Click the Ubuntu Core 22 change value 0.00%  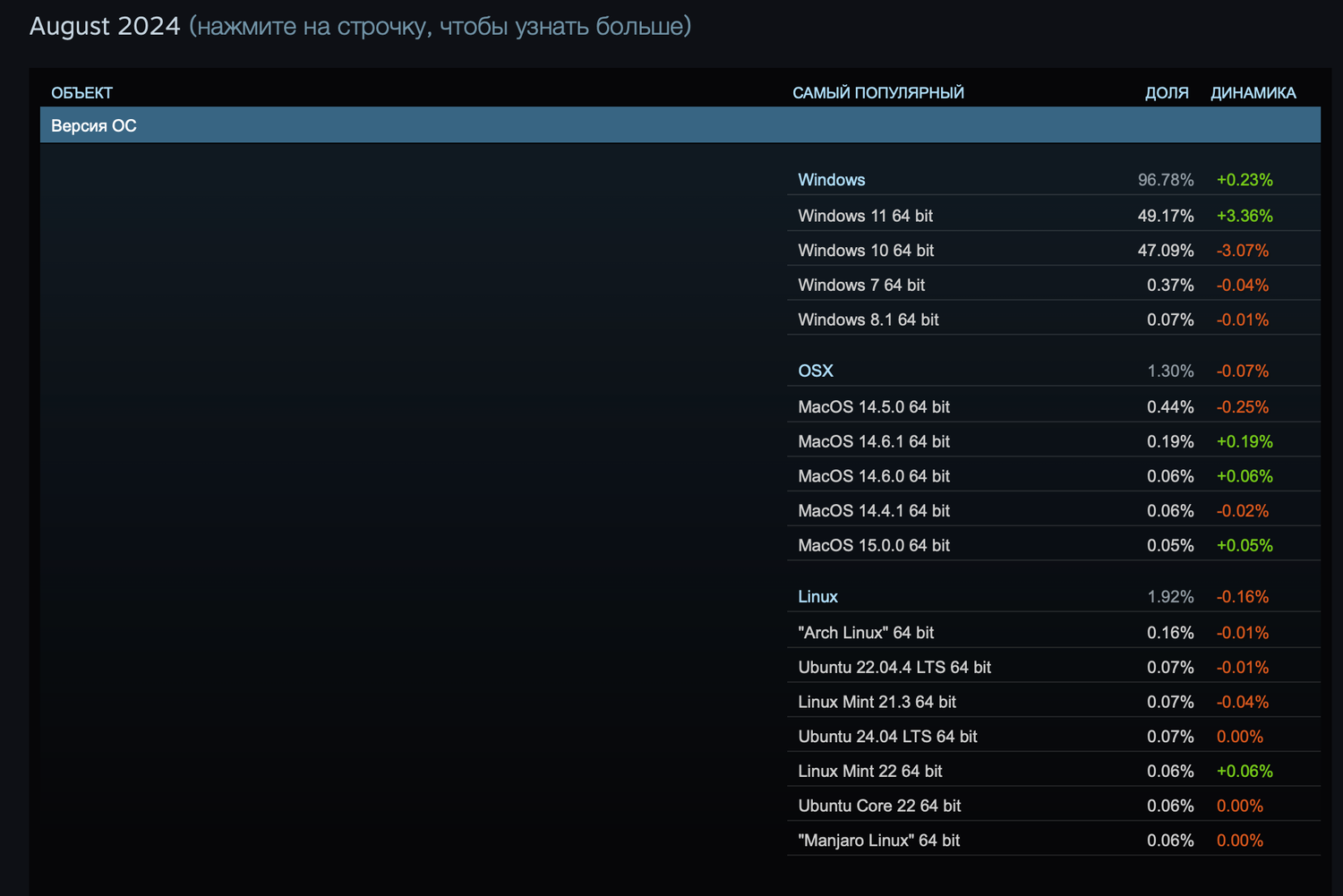click(x=1240, y=806)
